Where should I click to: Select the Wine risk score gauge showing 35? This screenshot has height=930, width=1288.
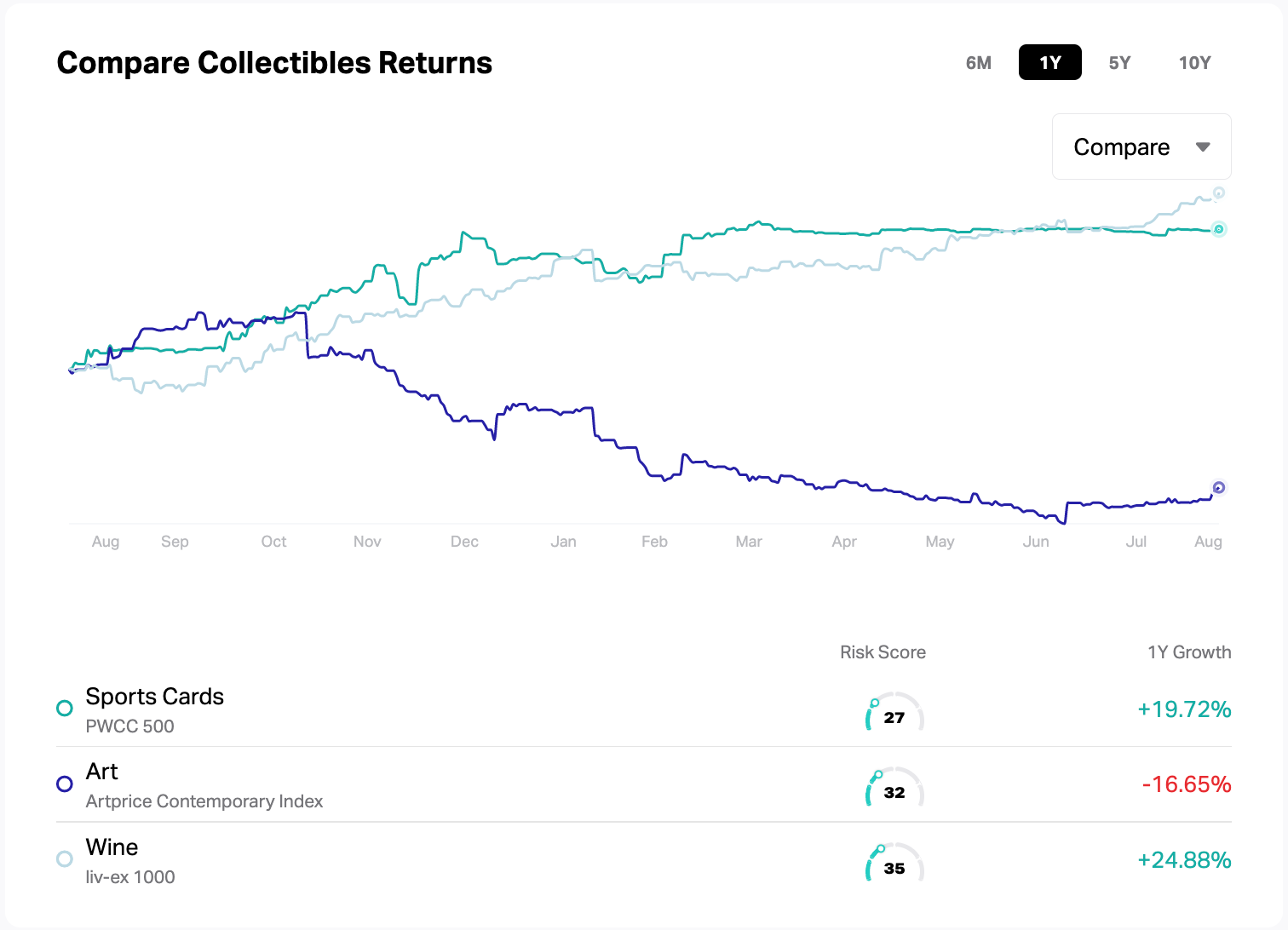[x=893, y=864]
